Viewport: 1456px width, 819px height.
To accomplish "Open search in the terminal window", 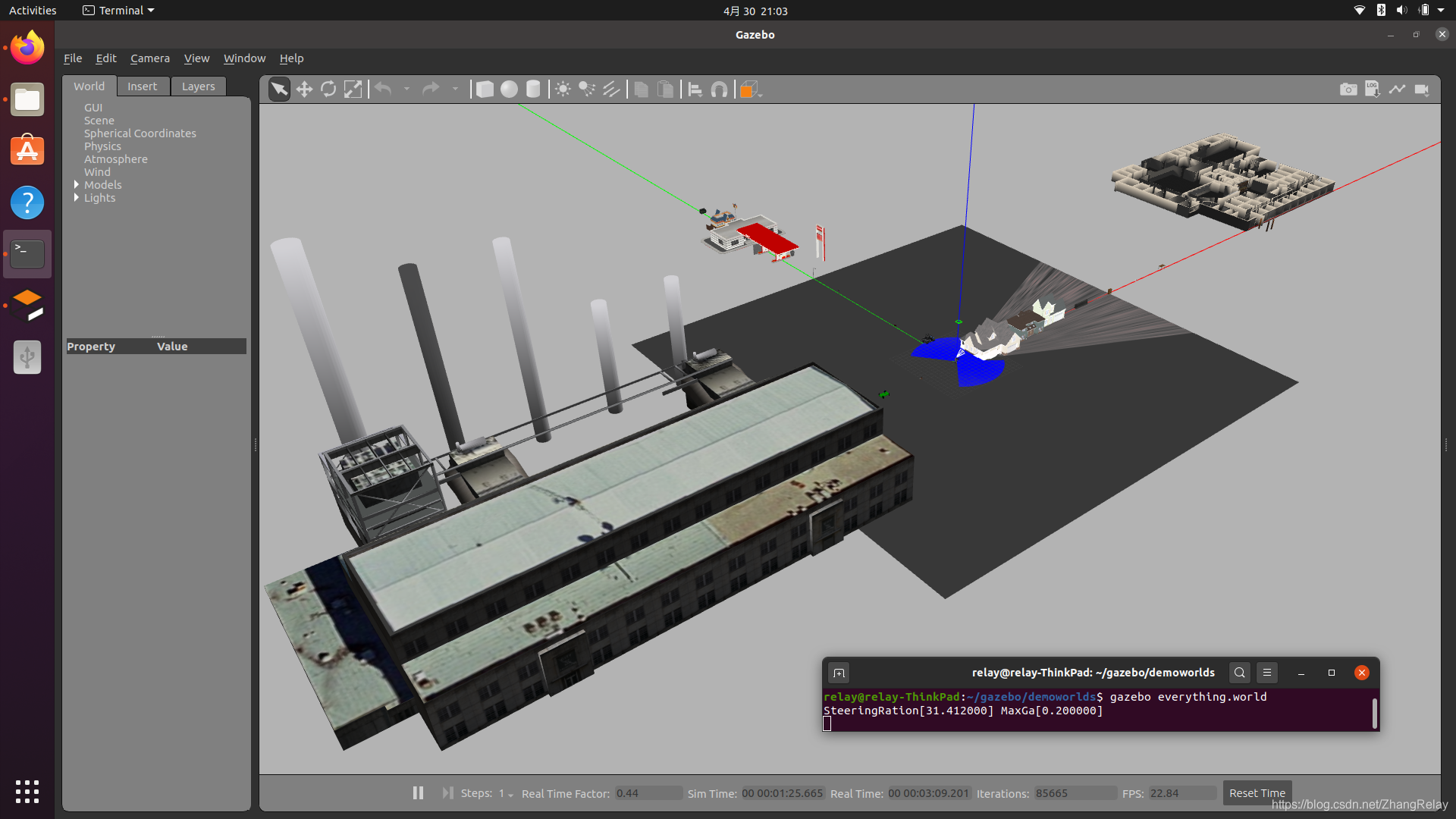I will [1239, 673].
